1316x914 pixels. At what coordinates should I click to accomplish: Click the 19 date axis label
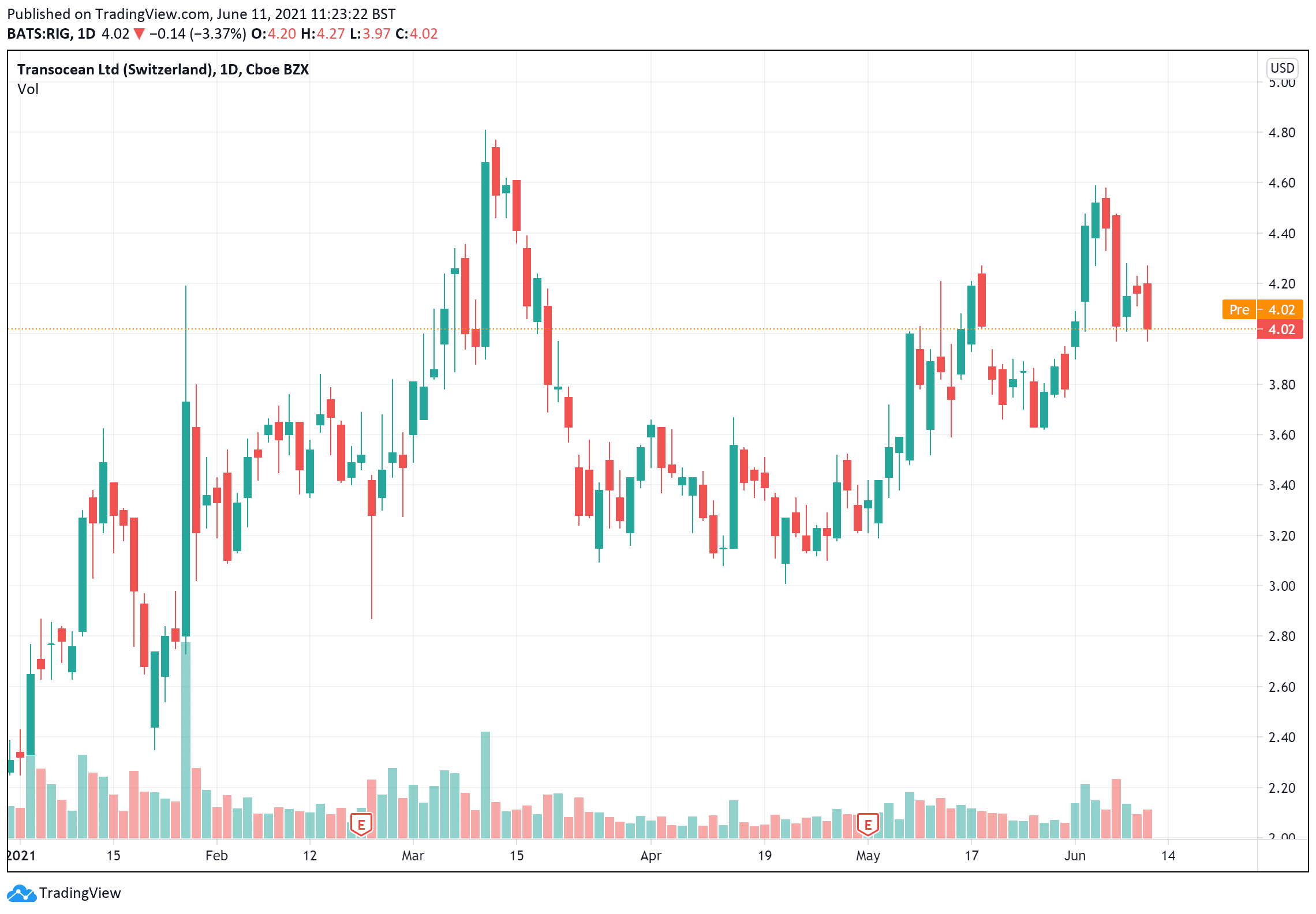(764, 856)
